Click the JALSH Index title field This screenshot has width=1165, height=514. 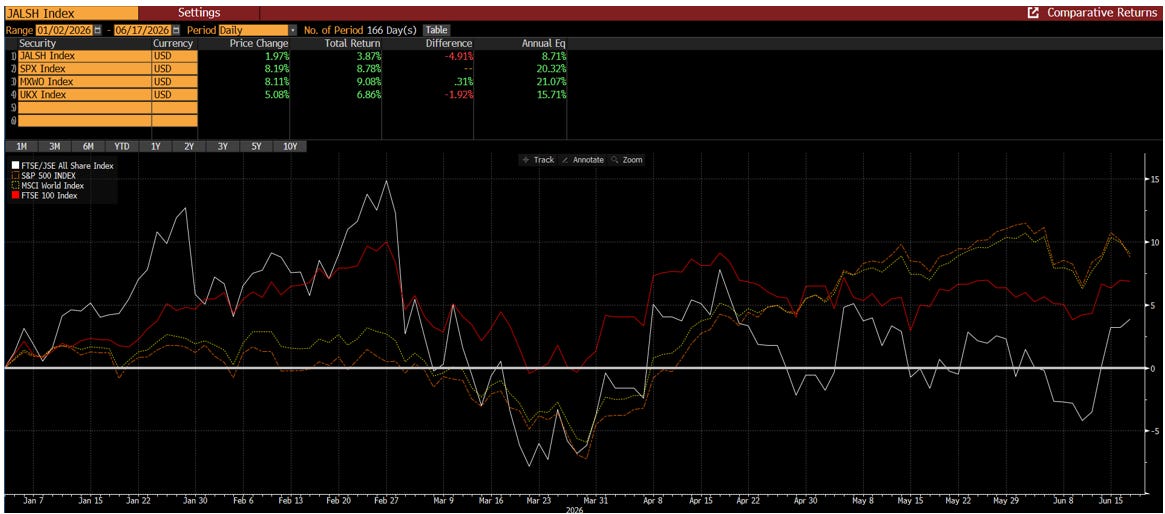click(72, 13)
